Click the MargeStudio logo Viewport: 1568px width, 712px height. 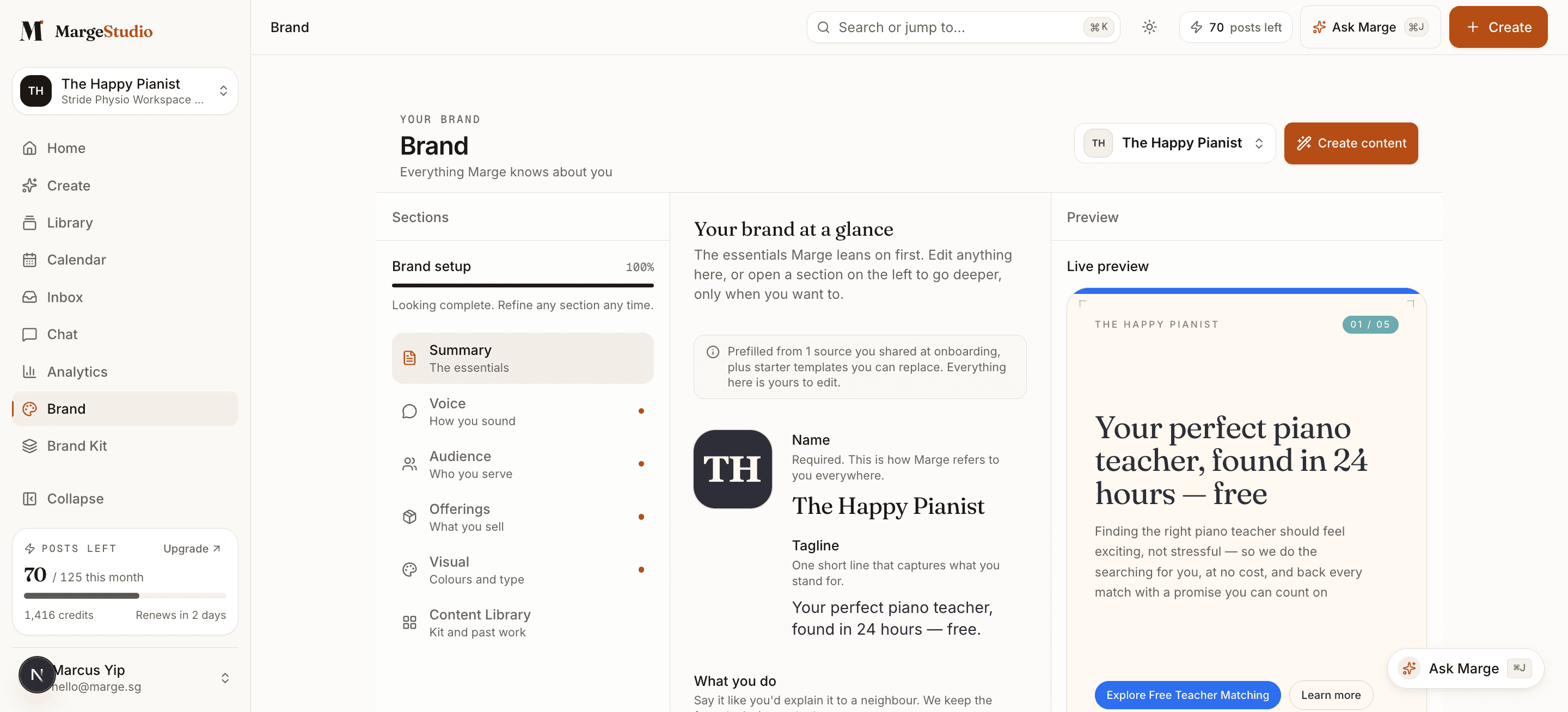(x=86, y=30)
